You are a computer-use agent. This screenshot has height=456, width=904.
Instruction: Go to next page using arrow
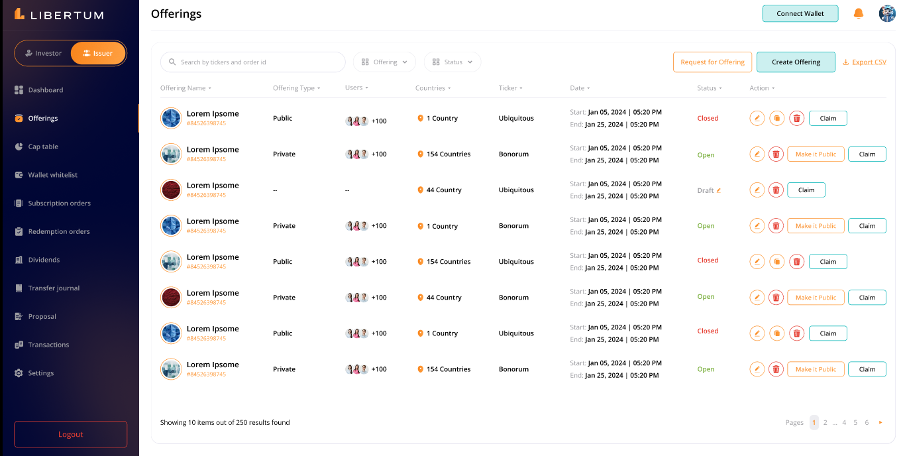(x=880, y=423)
